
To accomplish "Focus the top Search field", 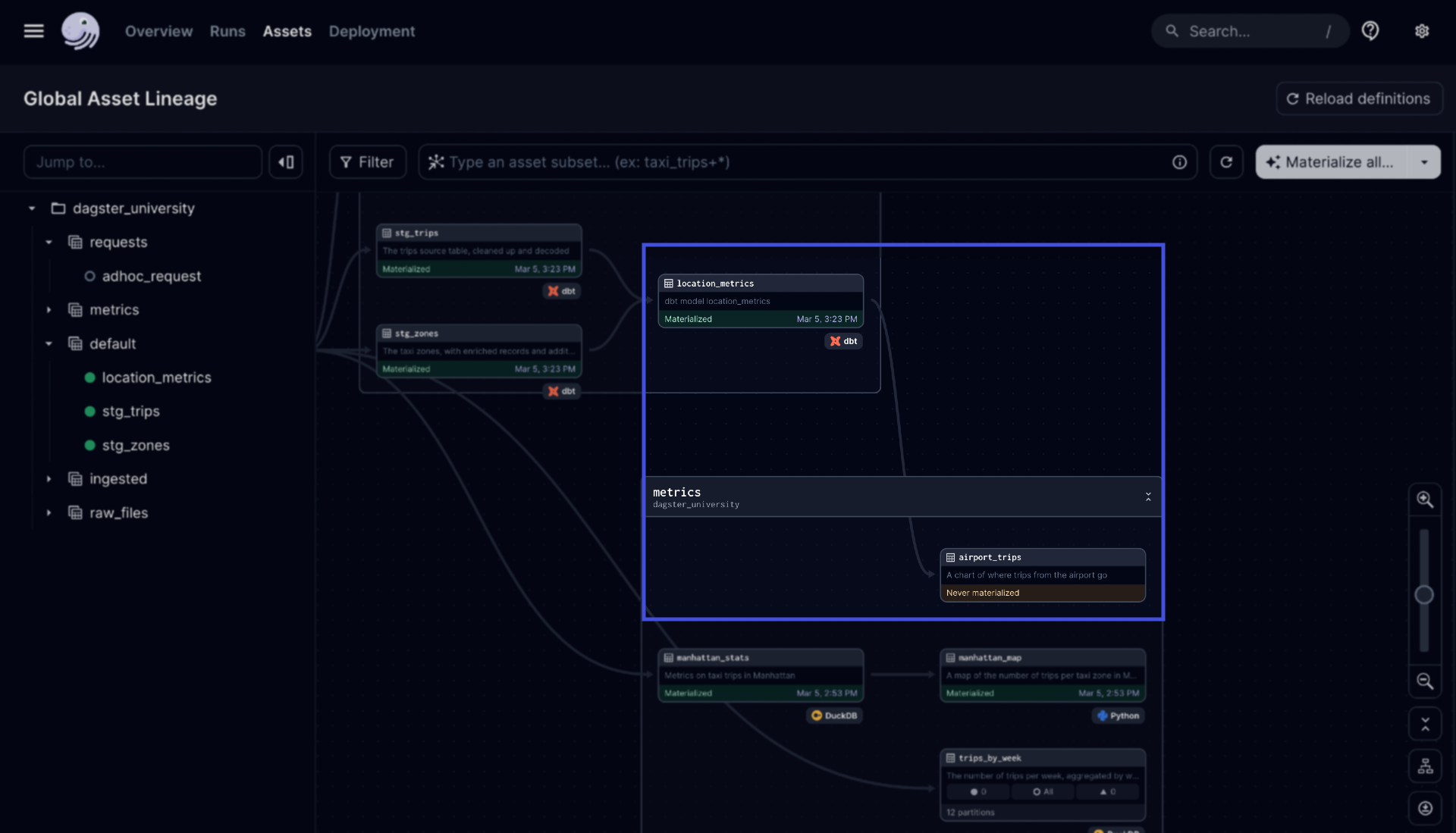I will click(x=1250, y=31).
